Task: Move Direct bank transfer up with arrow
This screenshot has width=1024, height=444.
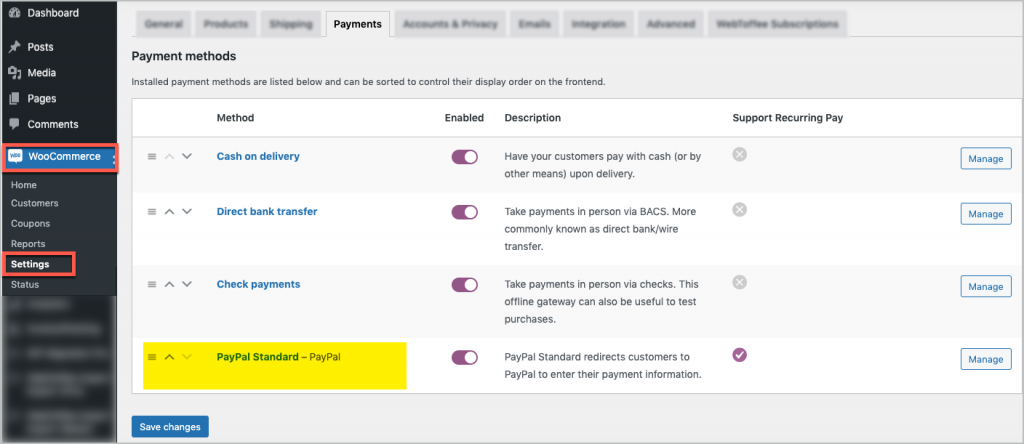Action: 169,212
